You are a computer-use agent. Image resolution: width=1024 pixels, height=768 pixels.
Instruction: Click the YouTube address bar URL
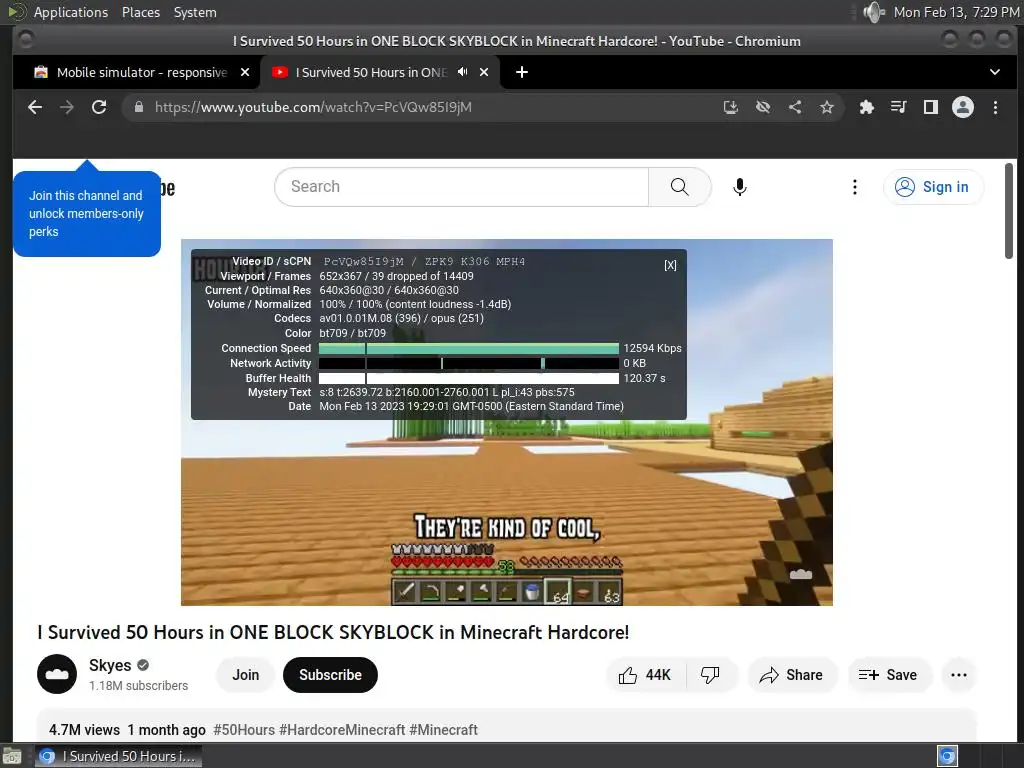[x=313, y=107]
